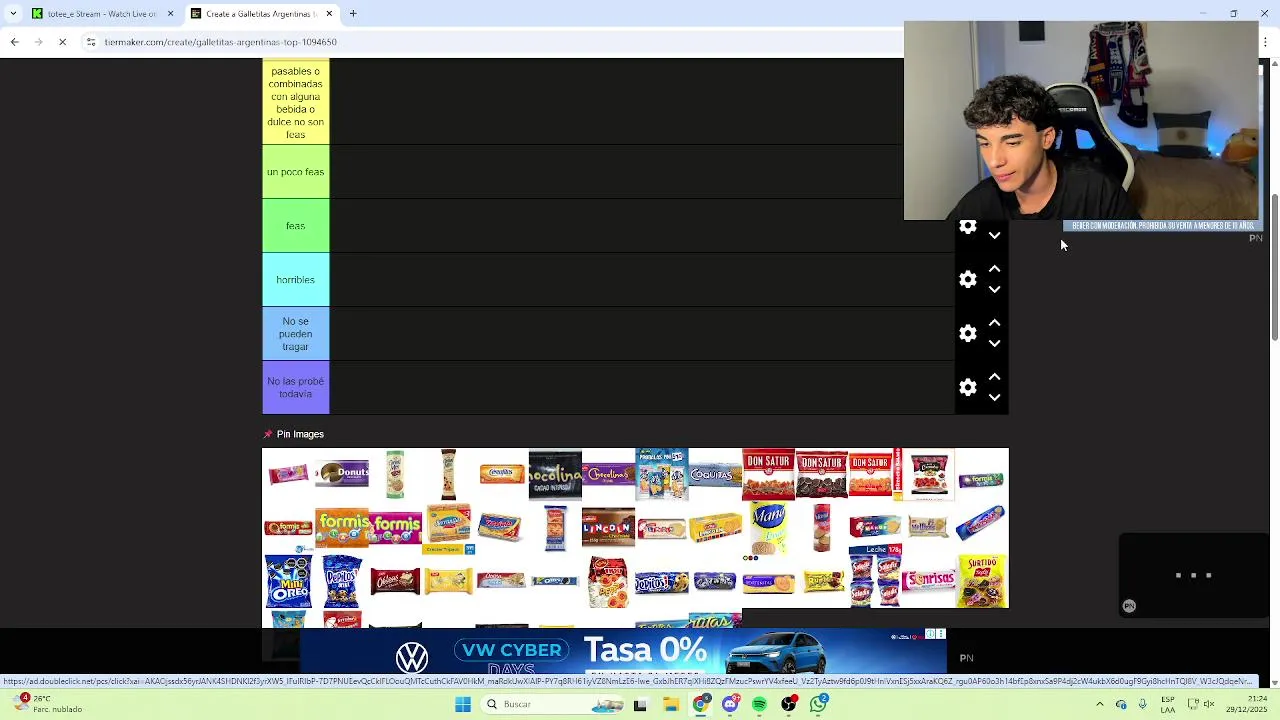This screenshot has width=1280, height=720.
Task: Close the VW banner ad
Action: pos(940,634)
